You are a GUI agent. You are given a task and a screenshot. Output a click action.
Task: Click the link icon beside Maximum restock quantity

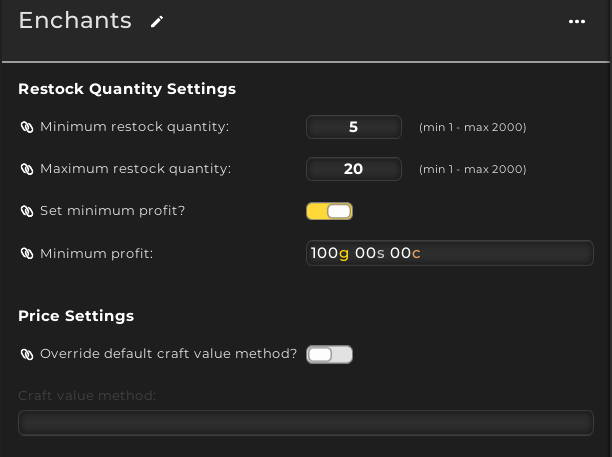(27, 169)
